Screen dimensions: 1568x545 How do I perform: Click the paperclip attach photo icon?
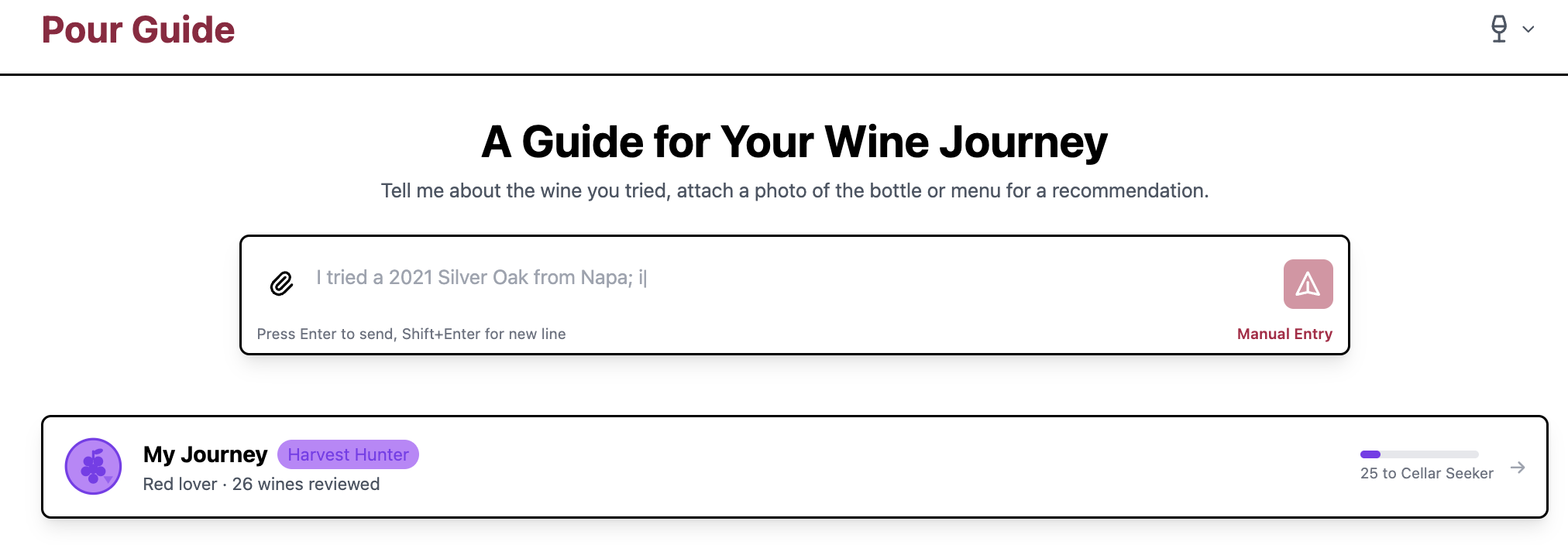[281, 284]
